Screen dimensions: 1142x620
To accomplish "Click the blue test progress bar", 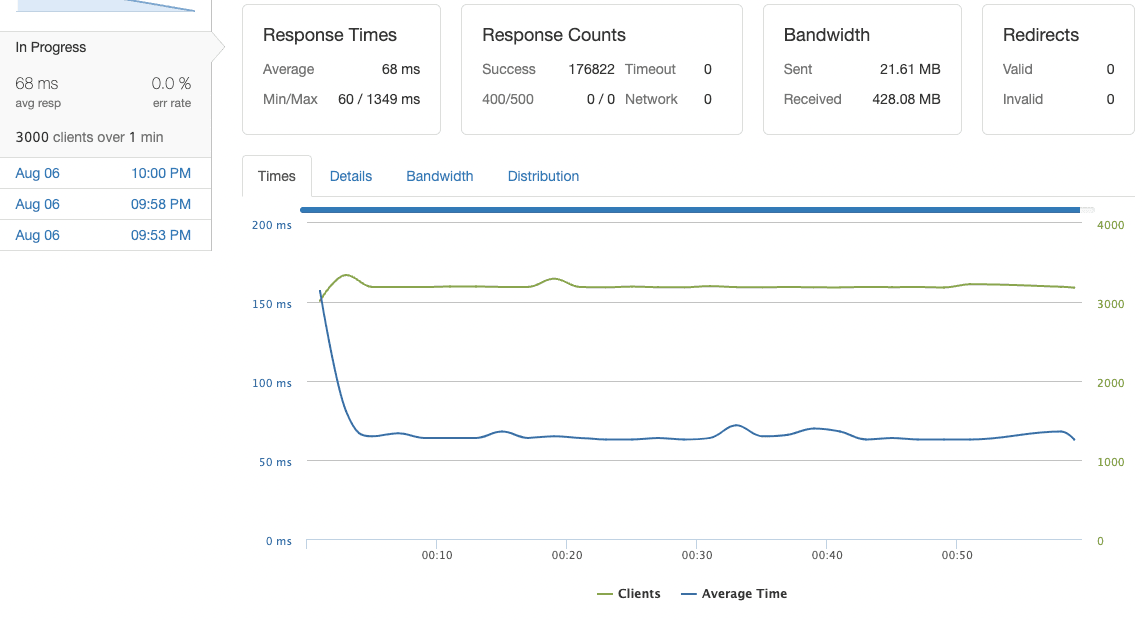I will (689, 210).
